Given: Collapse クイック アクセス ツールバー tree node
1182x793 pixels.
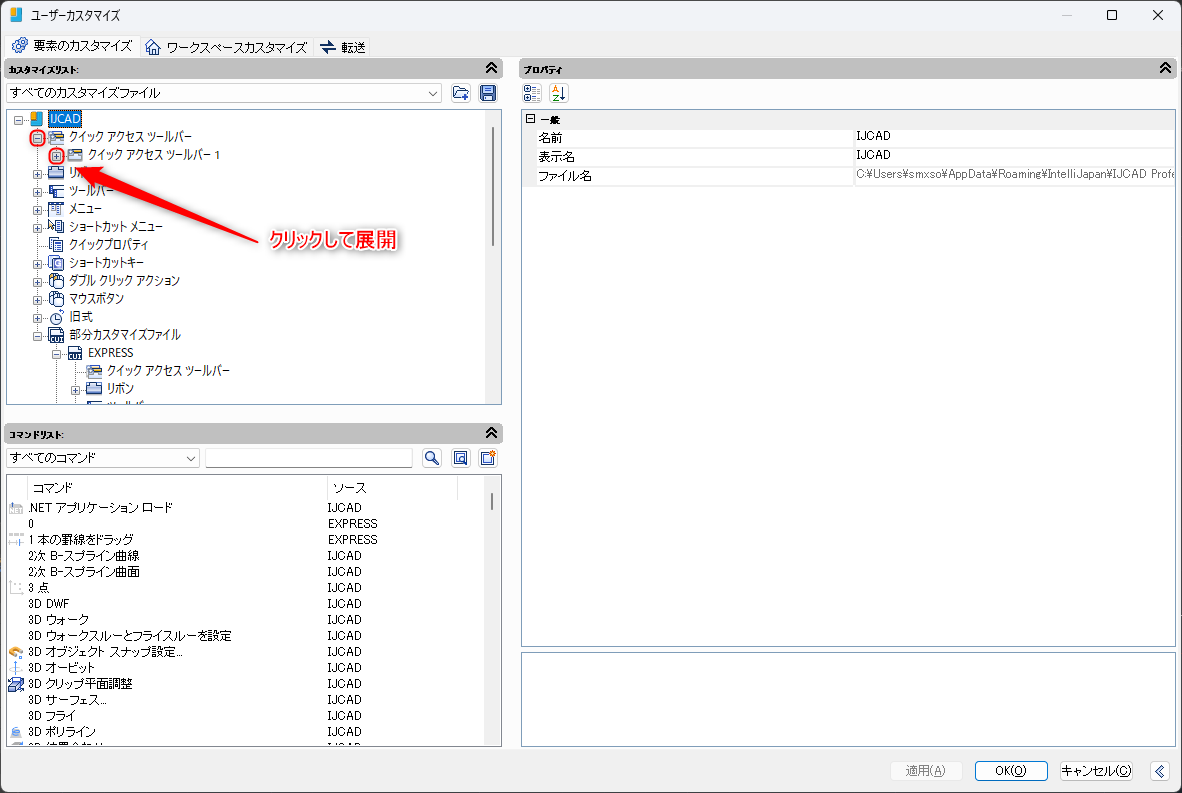Looking at the screenshot, I should pyautogui.click(x=37, y=138).
